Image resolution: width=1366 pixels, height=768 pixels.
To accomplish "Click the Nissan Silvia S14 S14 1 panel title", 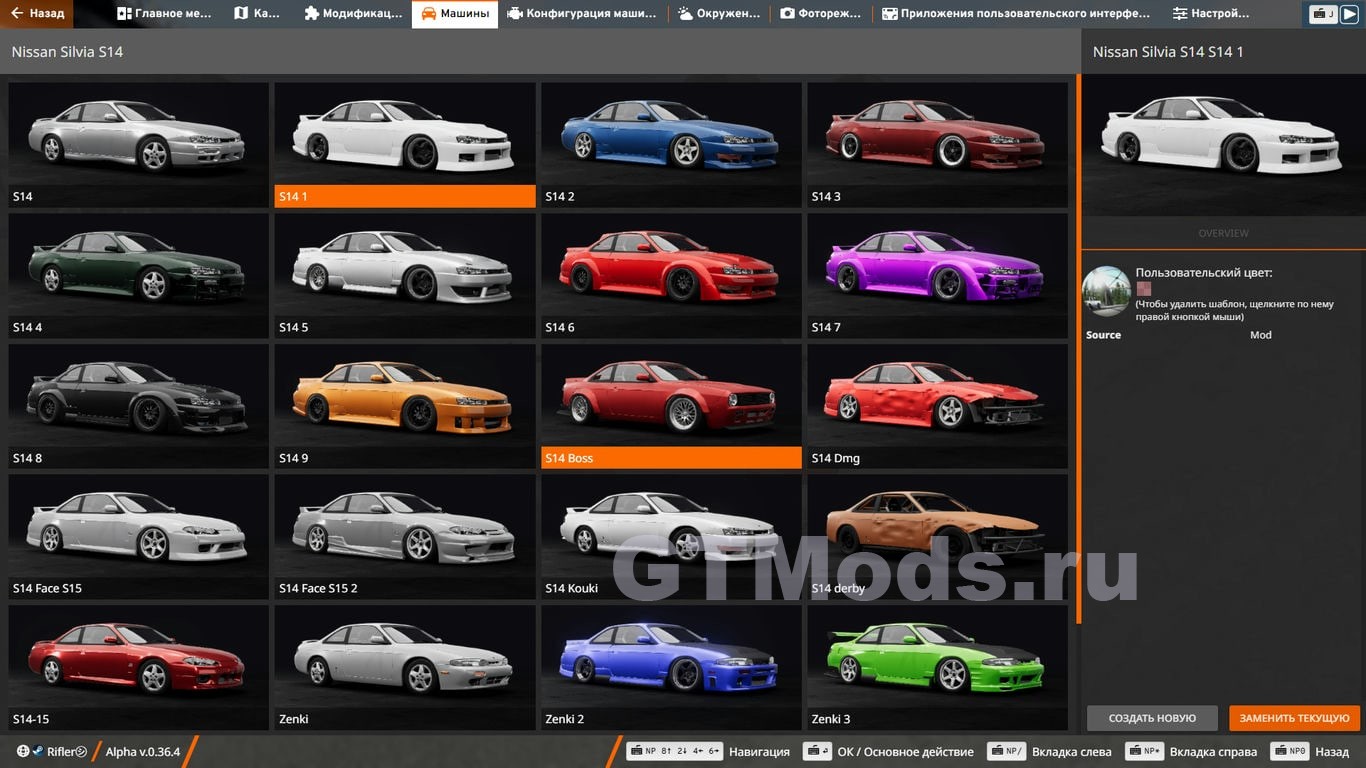I will pyautogui.click(x=1168, y=52).
